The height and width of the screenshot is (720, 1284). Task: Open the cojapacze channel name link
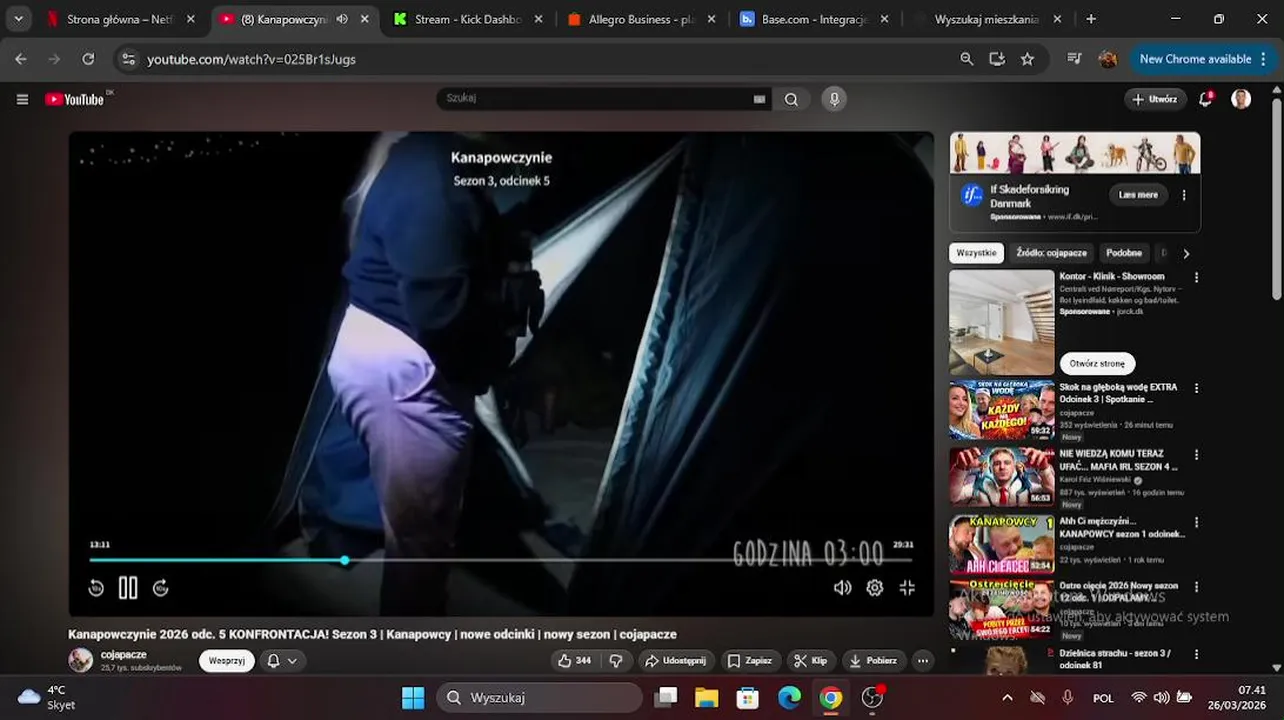coord(123,655)
